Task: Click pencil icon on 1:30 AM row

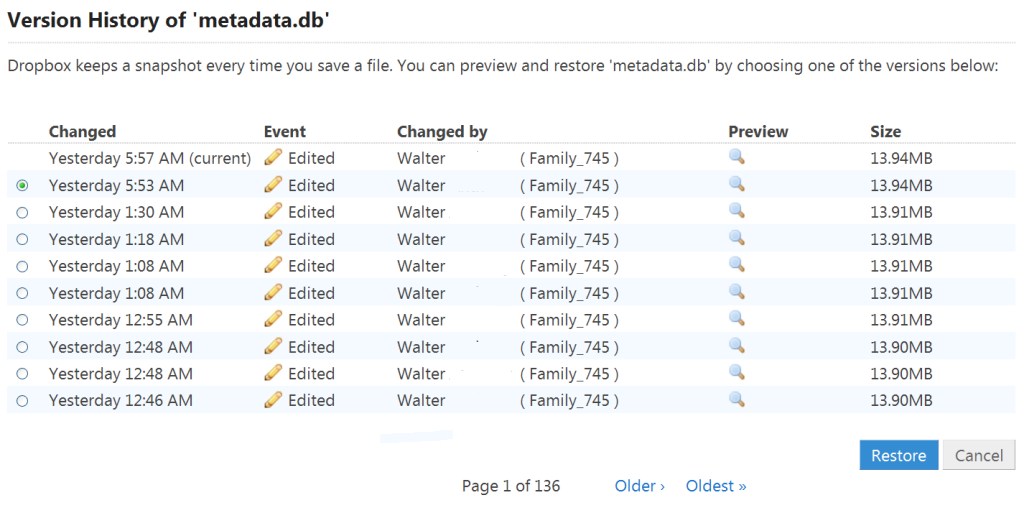Action: point(273,211)
